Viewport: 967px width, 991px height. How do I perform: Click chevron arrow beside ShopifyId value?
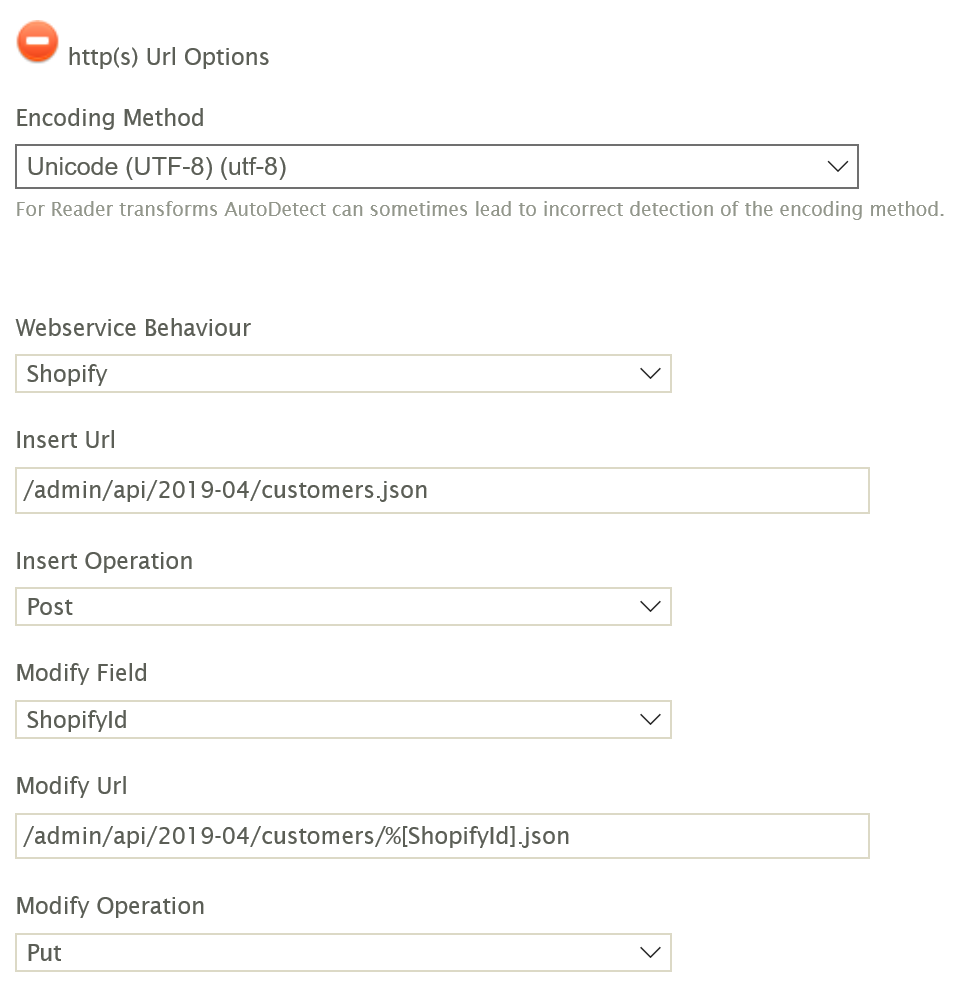click(x=650, y=720)
